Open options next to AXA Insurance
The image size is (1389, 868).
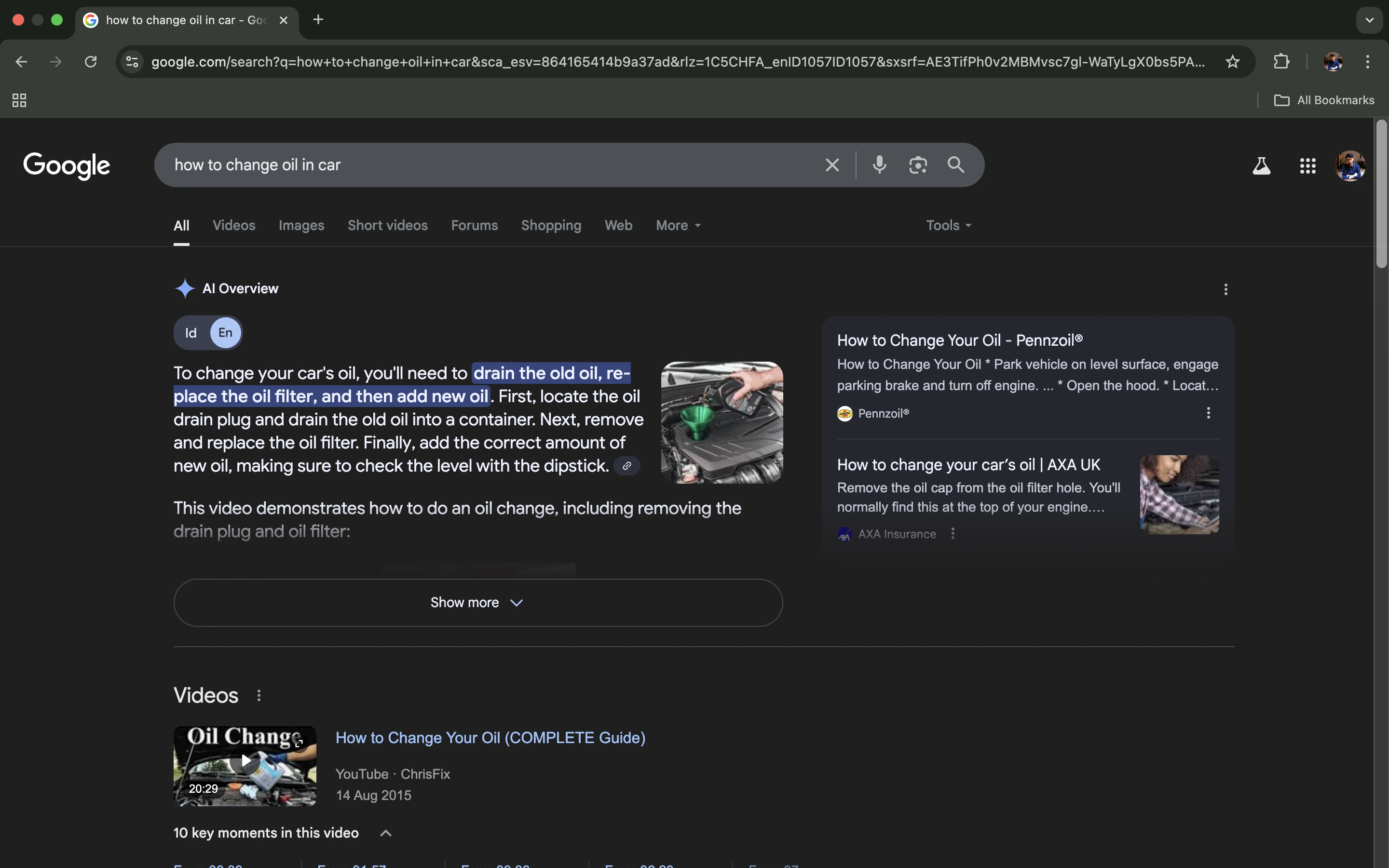click(x=953, y=534)
